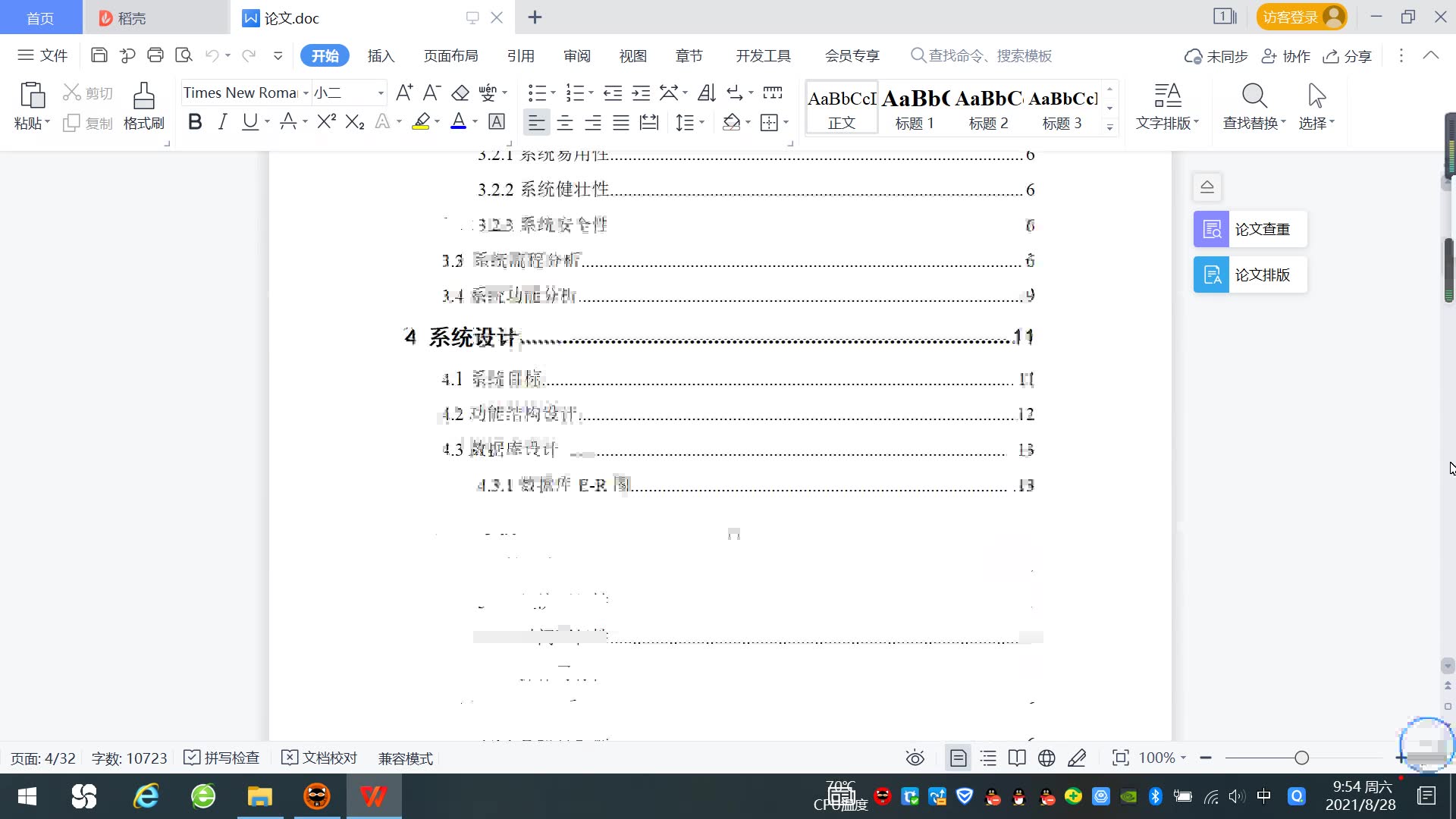Select center alignment icon
This screenshot has height=819, width=1456.
click(565, 123)
